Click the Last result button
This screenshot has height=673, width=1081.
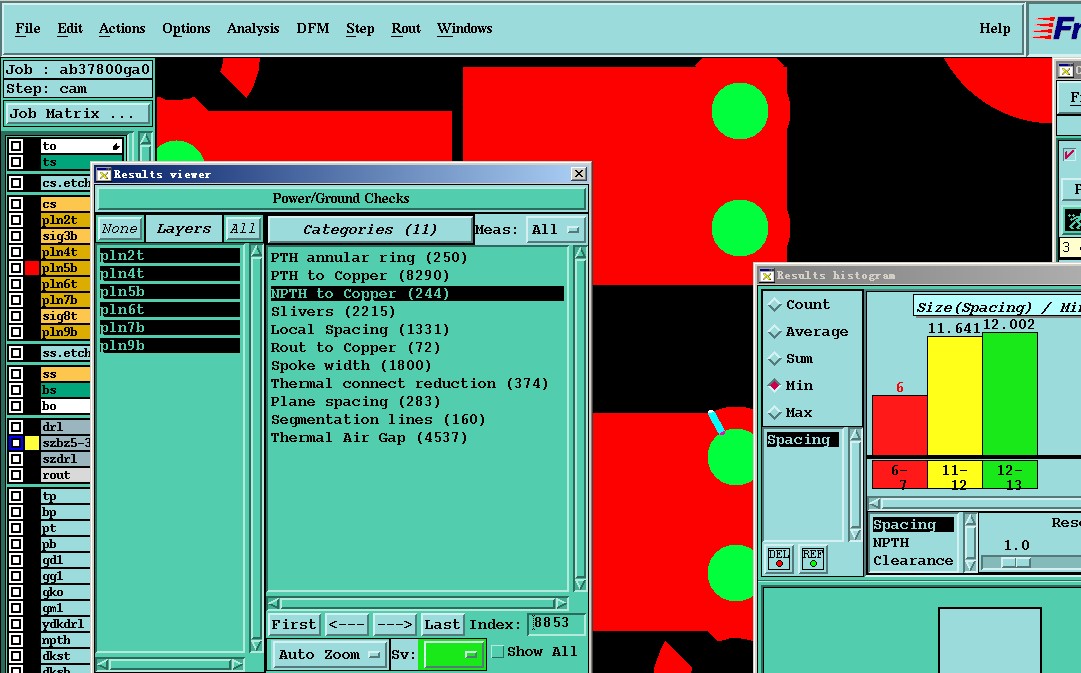pyautogui.click(x=442, y=625)
